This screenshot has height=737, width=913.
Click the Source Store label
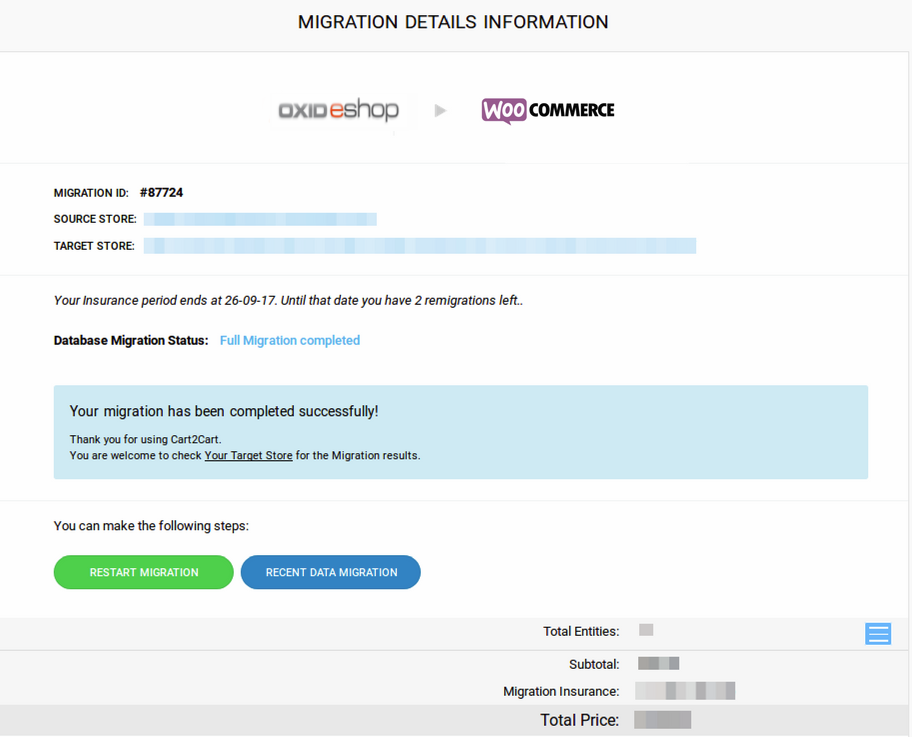click(95, 219)
